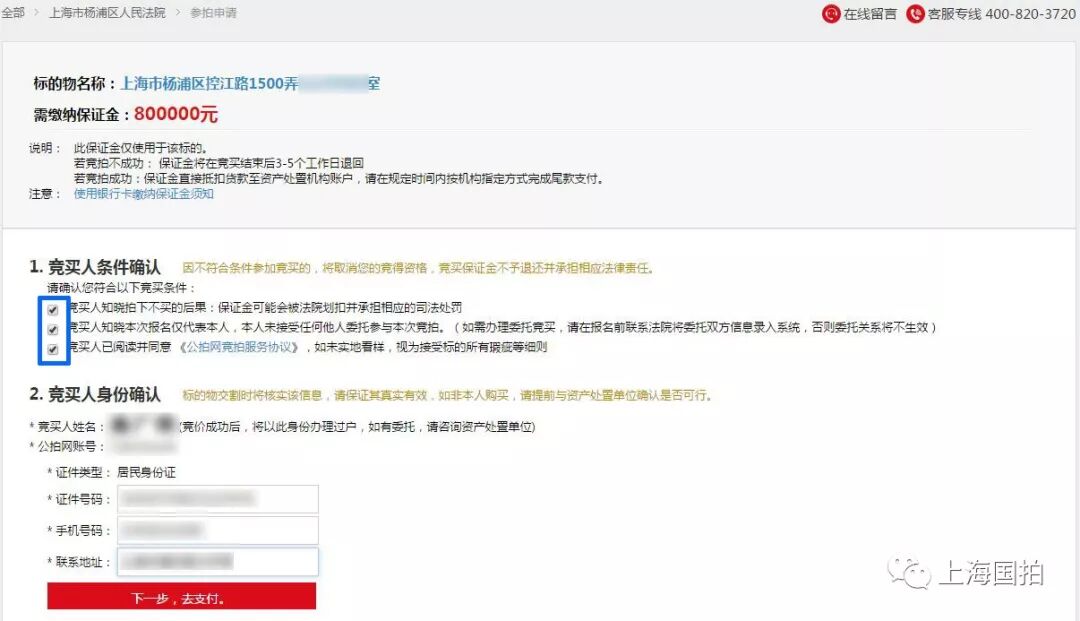This screenshot has width=1080, height=621.
Task: Click the 在线留言 text link
Action: [x=870, y=14]
